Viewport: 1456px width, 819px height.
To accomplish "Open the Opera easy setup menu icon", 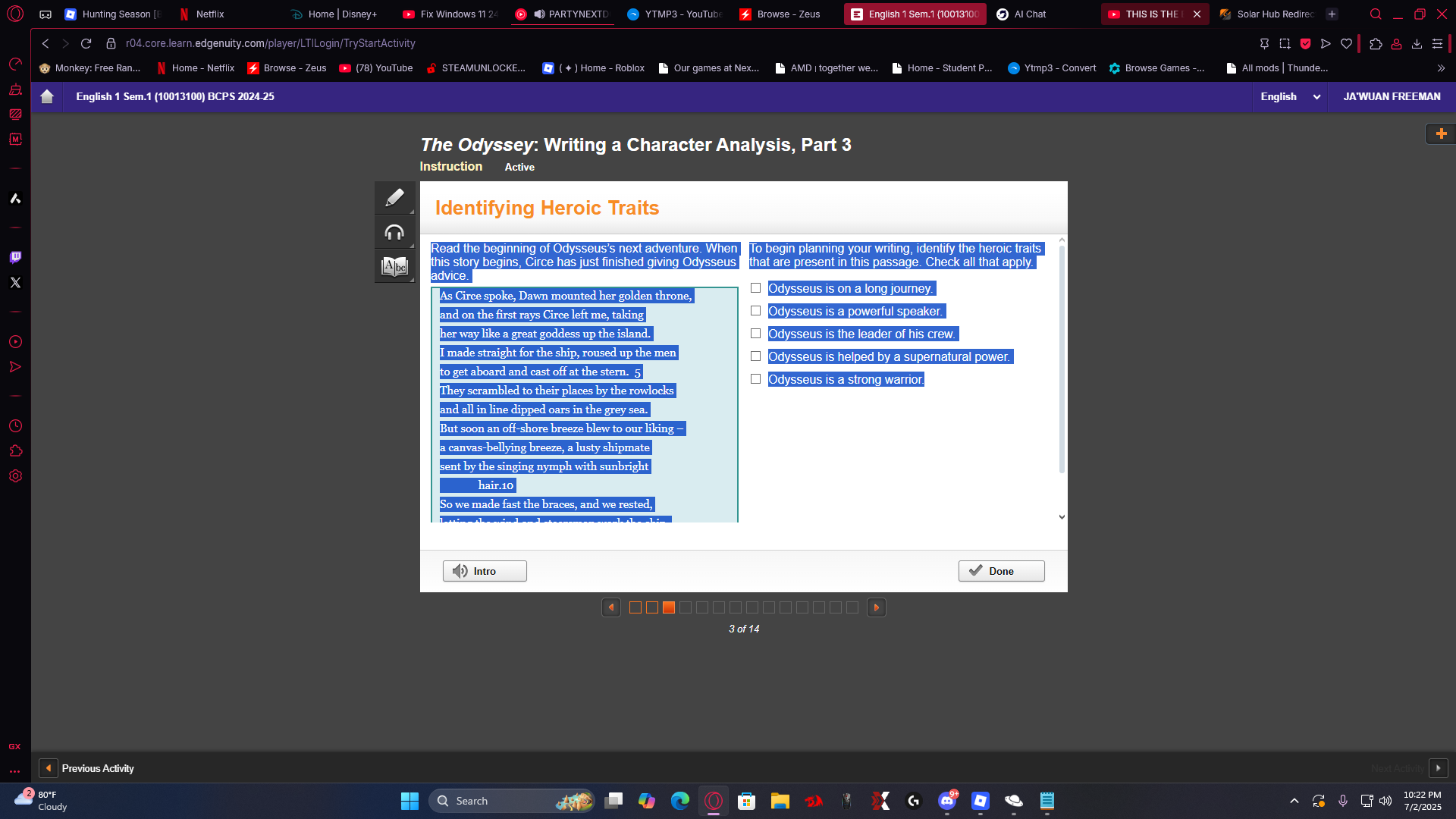I will click(1437, 44).
